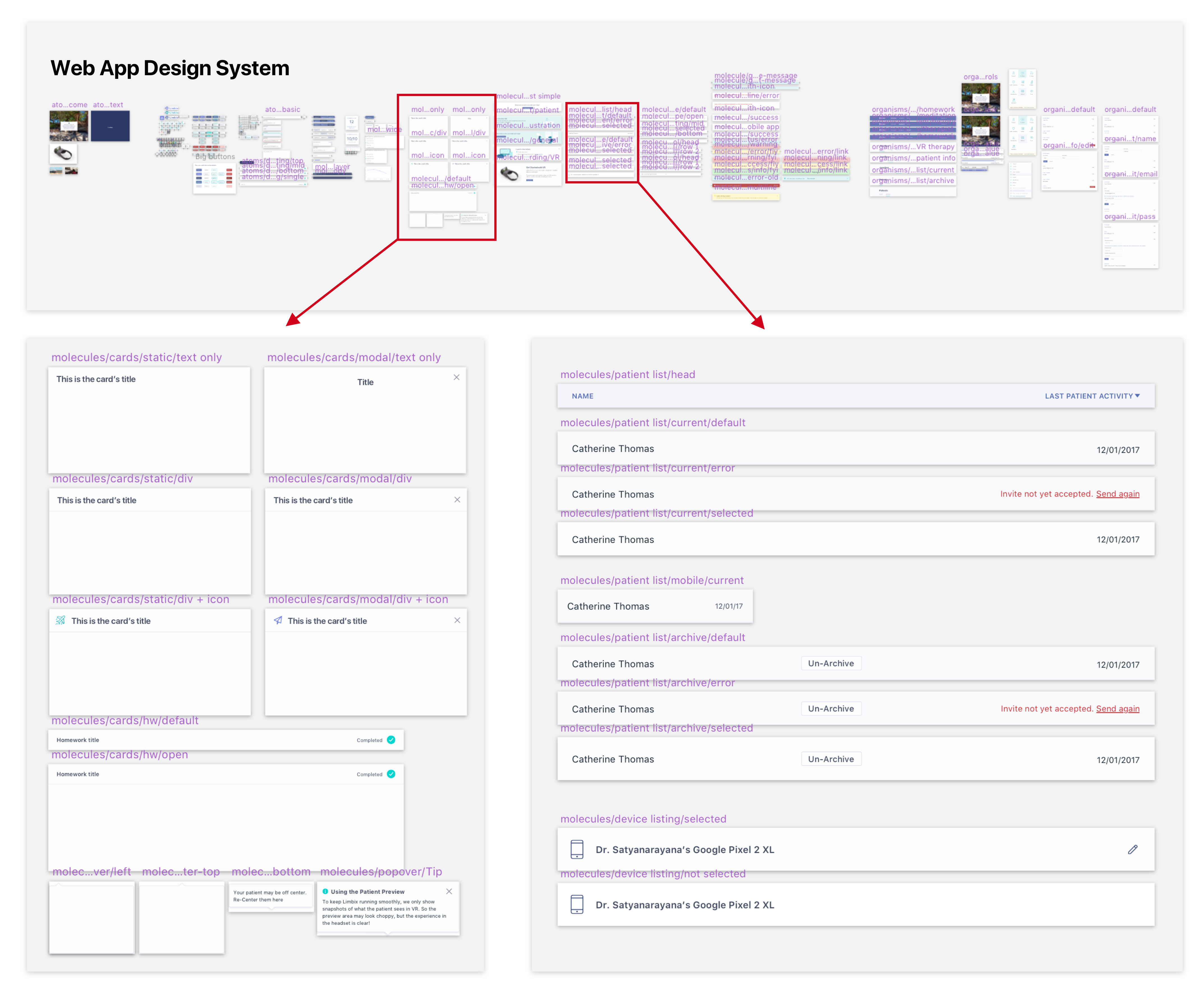Click Un-Archive on the archive/default Catherine Thomas row

831,663
